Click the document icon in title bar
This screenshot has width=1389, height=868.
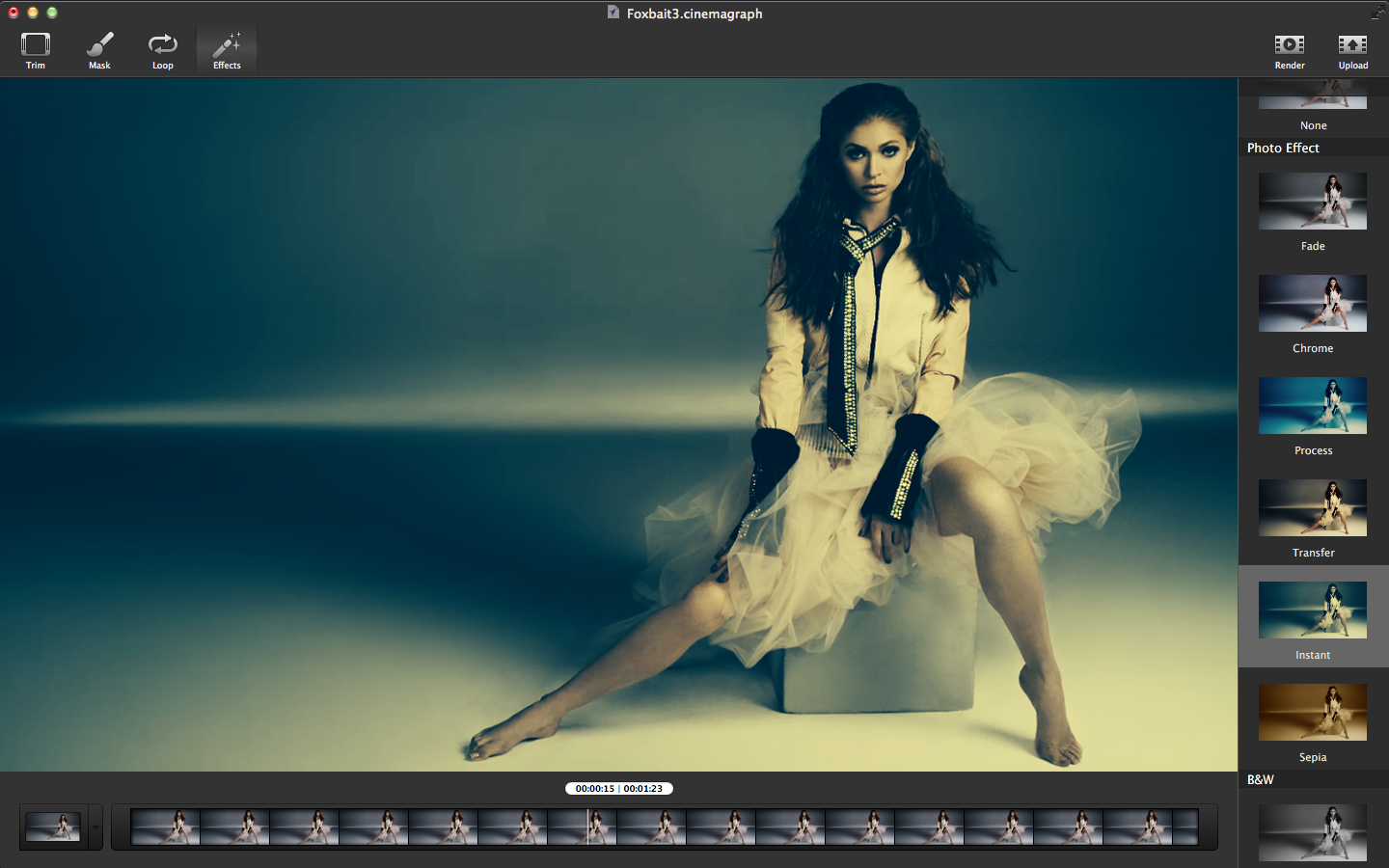coord(613,13)
